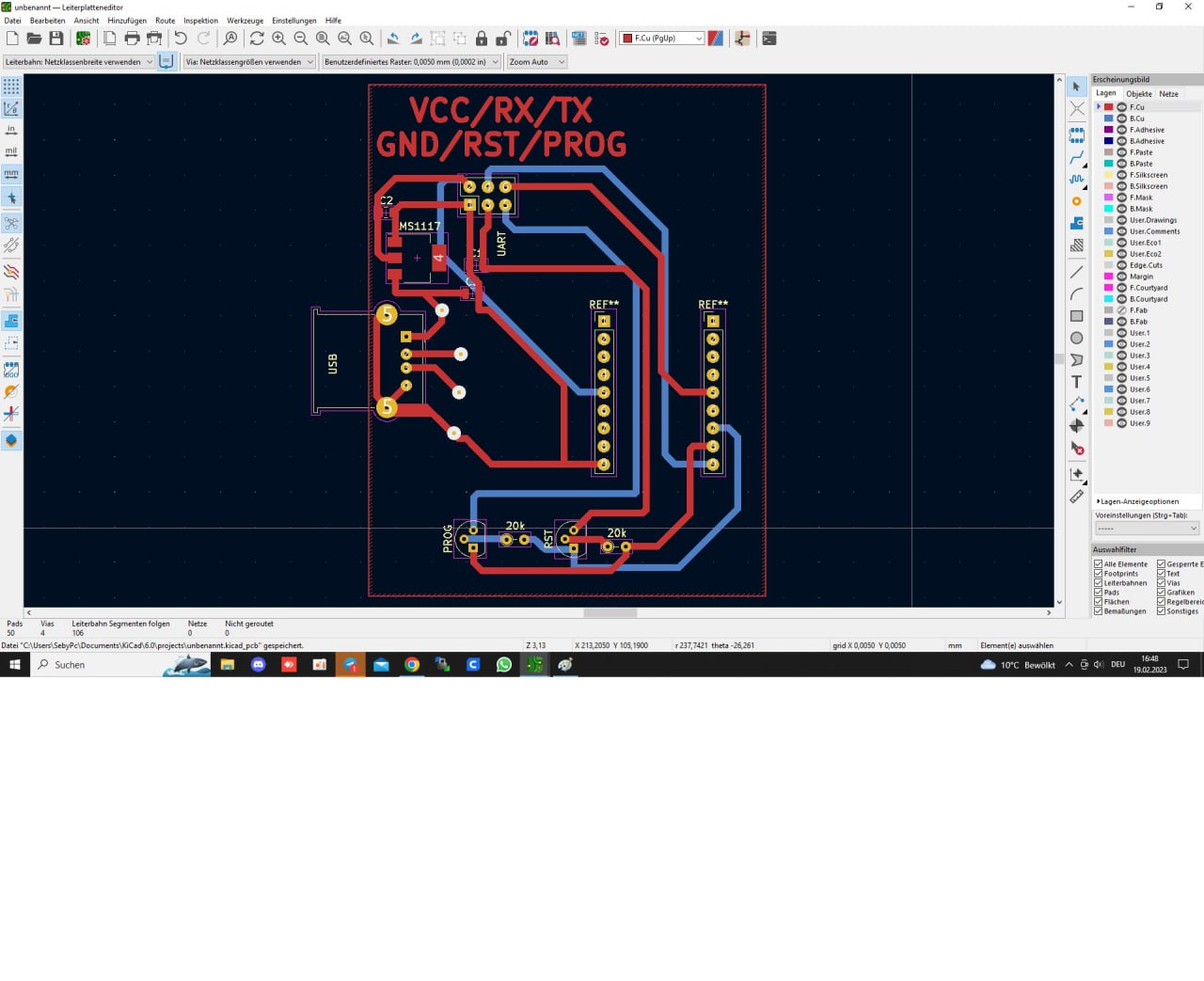Open the Board Setup icon
The image size is (1204, 981).
pyautogui.click(x=84, y=39)
